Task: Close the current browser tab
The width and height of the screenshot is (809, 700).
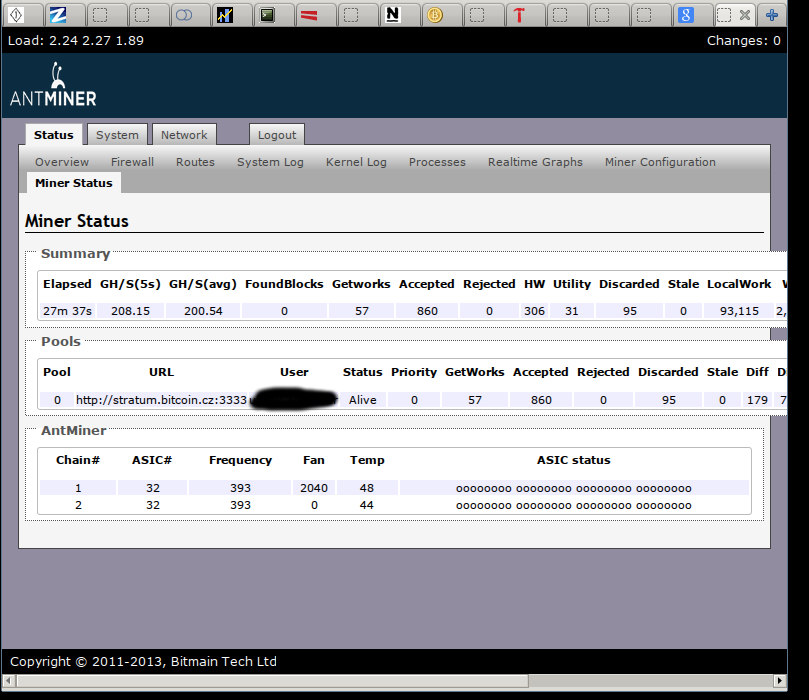Action: [744, 14]
